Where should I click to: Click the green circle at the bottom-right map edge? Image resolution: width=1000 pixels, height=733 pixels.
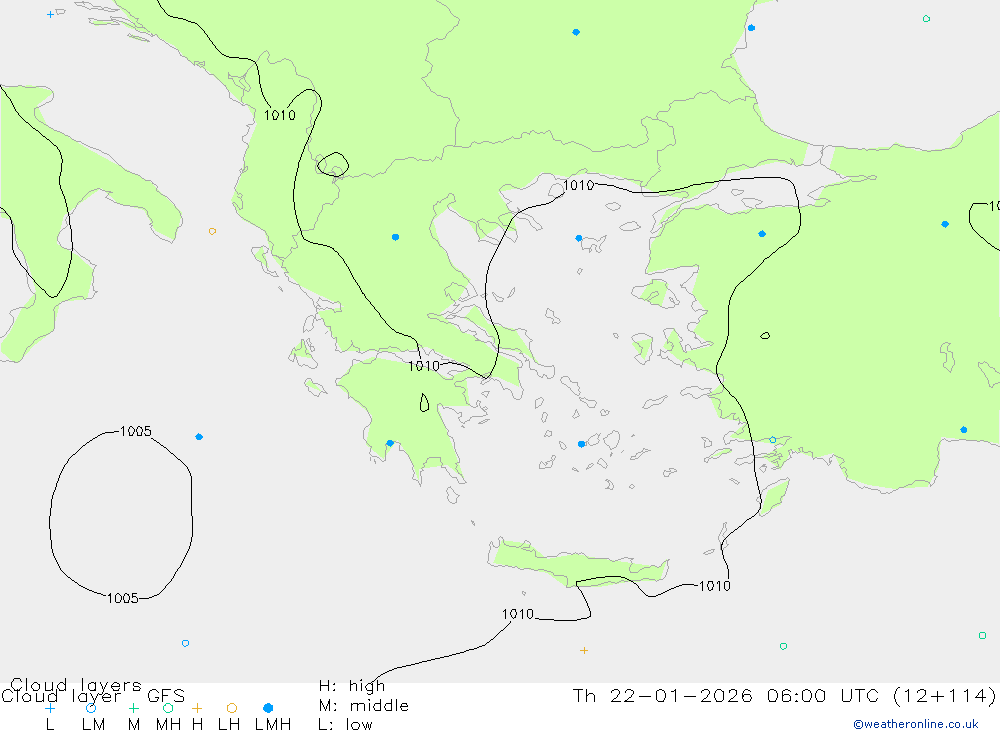pyautogui.click(x=982, y=635)
